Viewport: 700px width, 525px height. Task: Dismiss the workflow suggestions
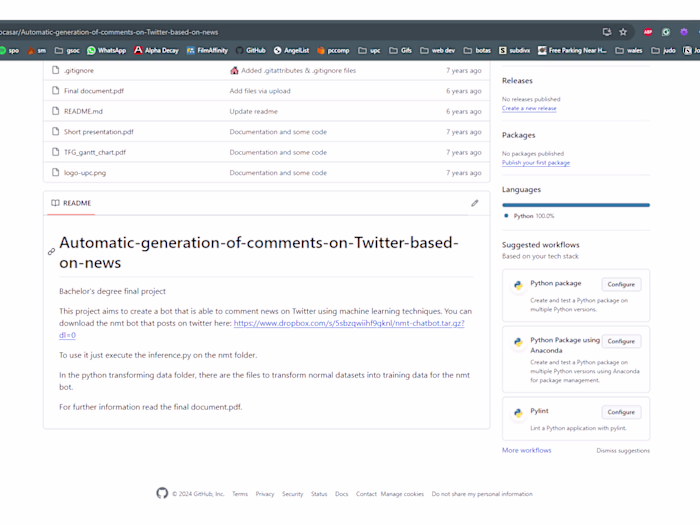pos(623,451)
